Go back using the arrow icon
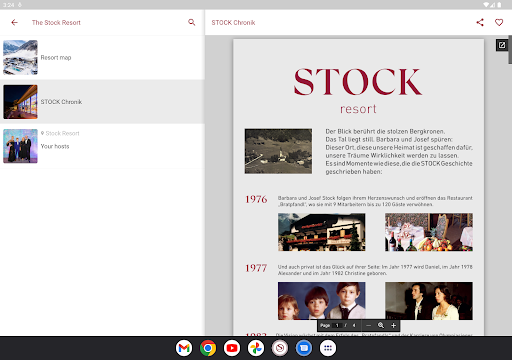 [x=14, y=22]
